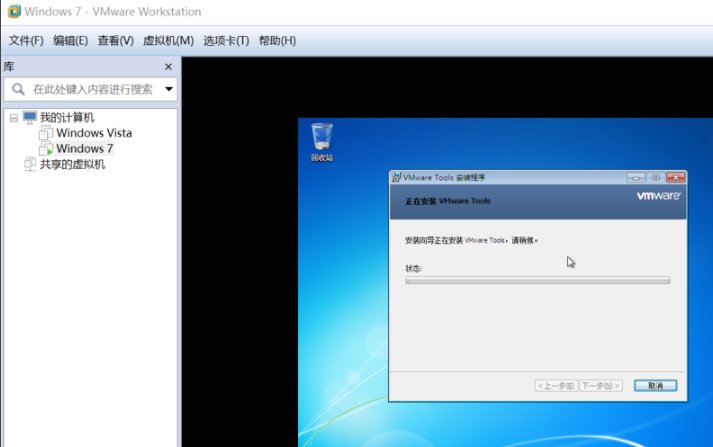Open the library search dropdown arrow

(x=169, y=89)
